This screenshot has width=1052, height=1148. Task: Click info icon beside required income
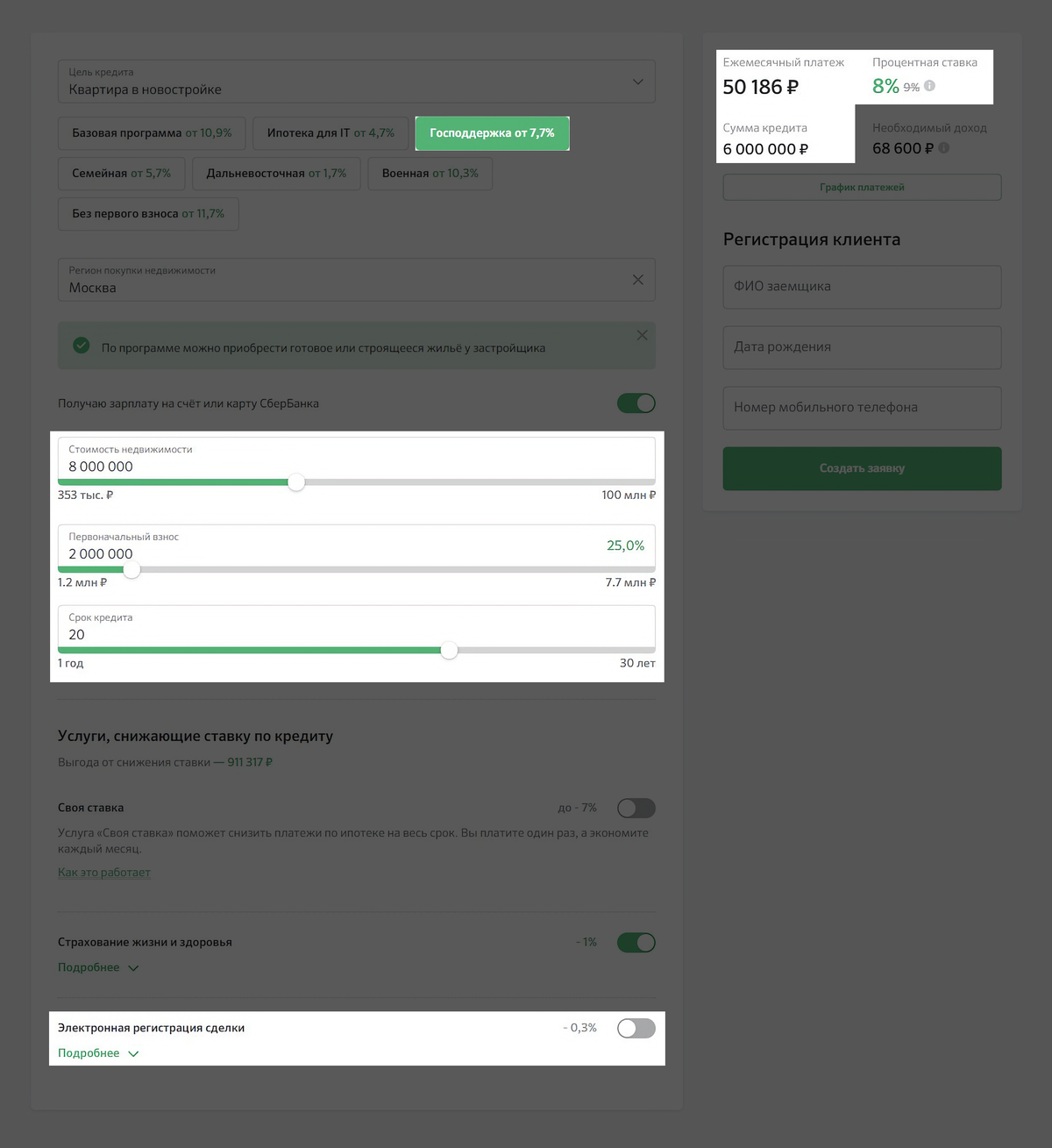(x=943, y=148)
